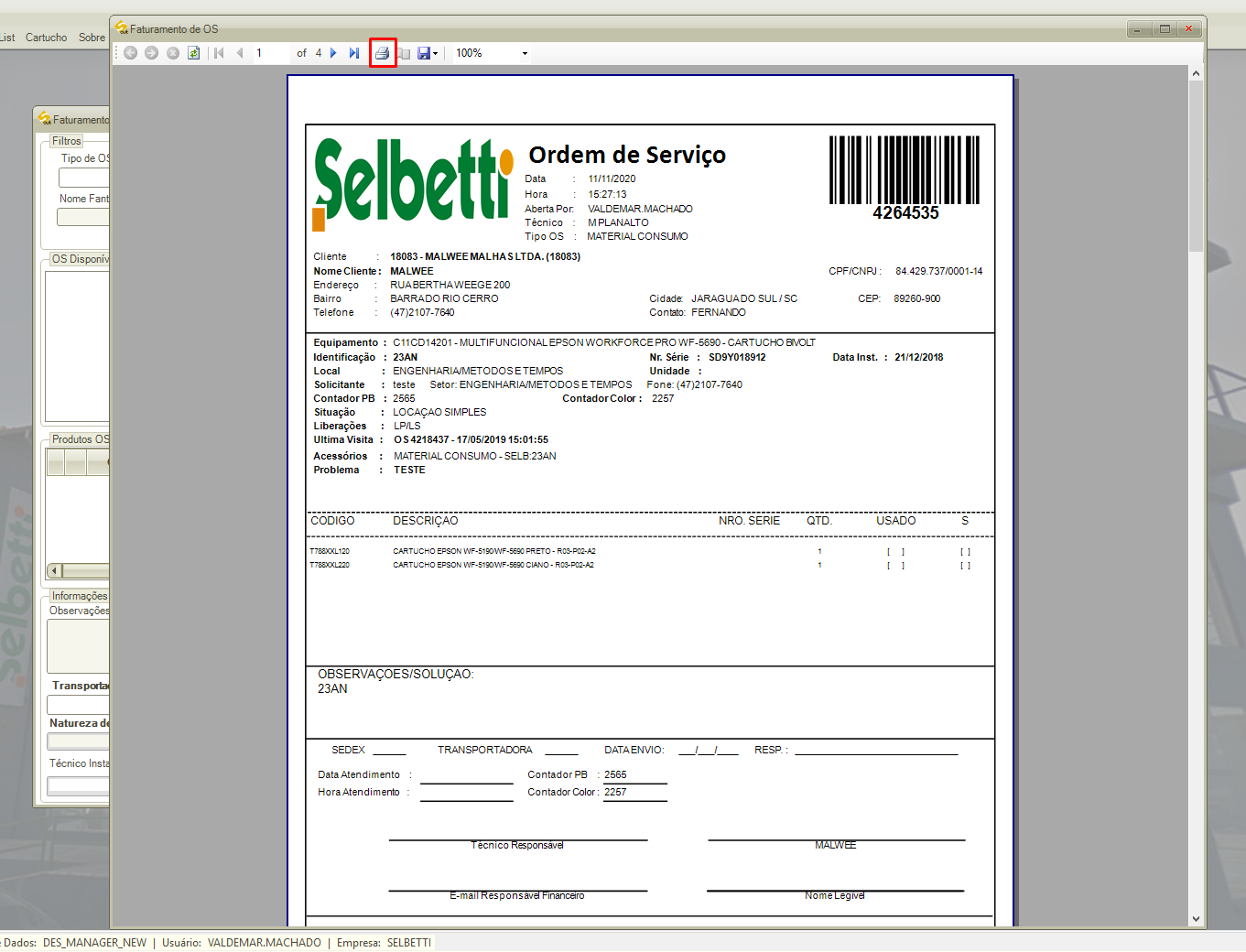Viewport: 1246px width, 952px height.
Task: Click the Técnico field in background window
Action: 79,785
